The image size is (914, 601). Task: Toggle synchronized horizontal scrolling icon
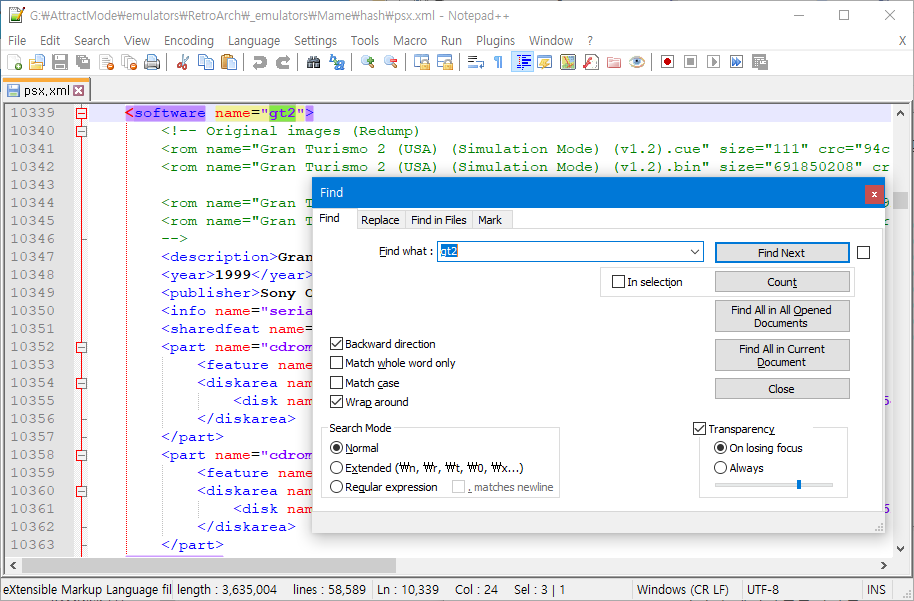[445, 62]
